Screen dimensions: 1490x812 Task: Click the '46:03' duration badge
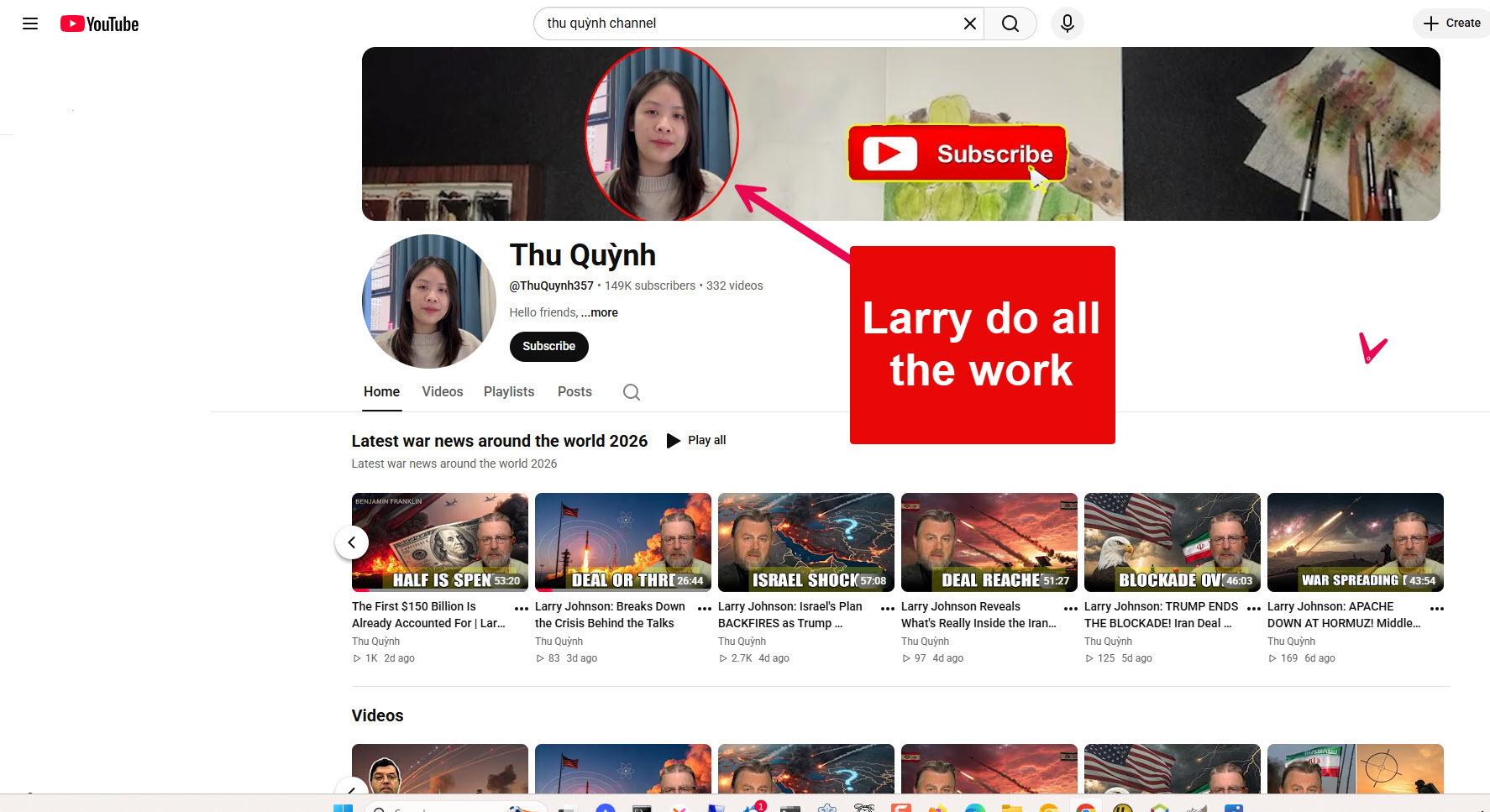tap(1240, 580)
